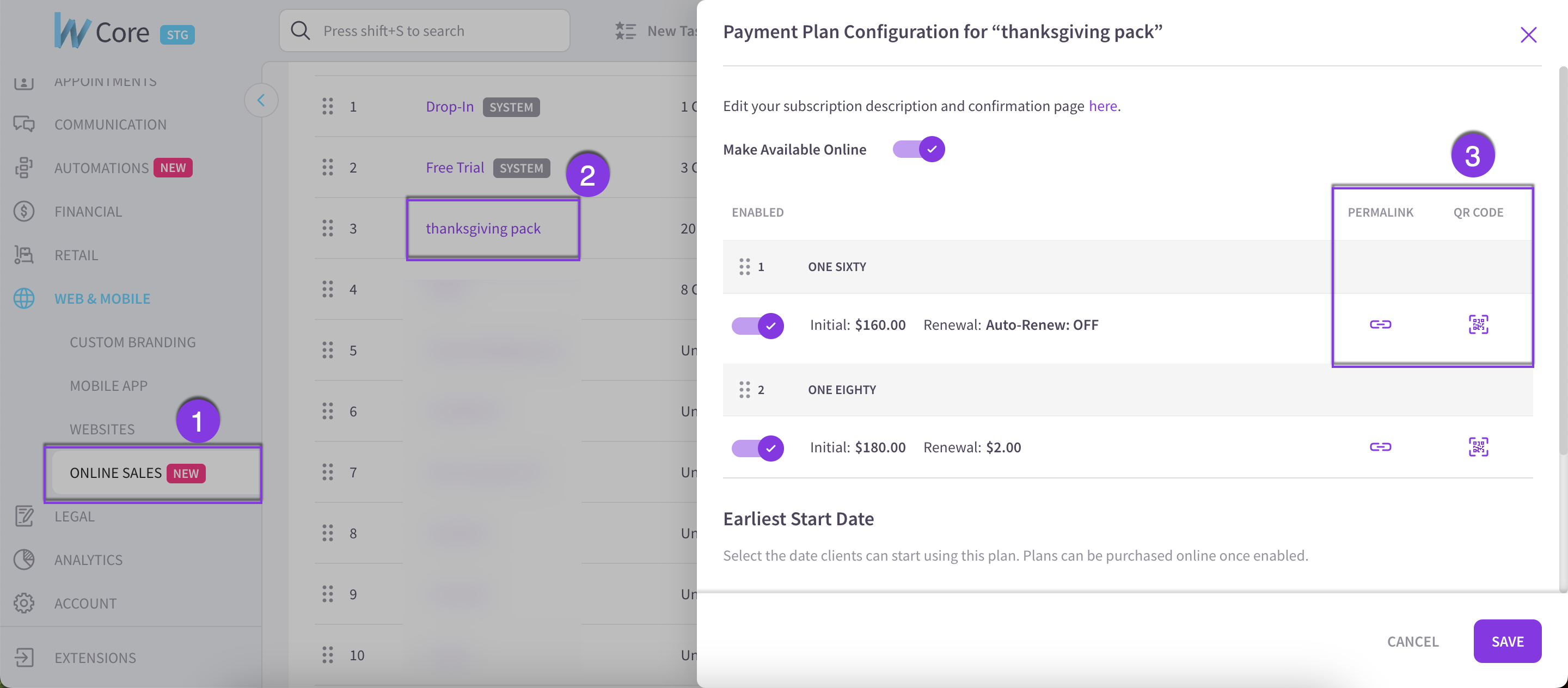Click drag handle icon of ONE EIGHTY row

pyautogui.click(x=744, y=389)
